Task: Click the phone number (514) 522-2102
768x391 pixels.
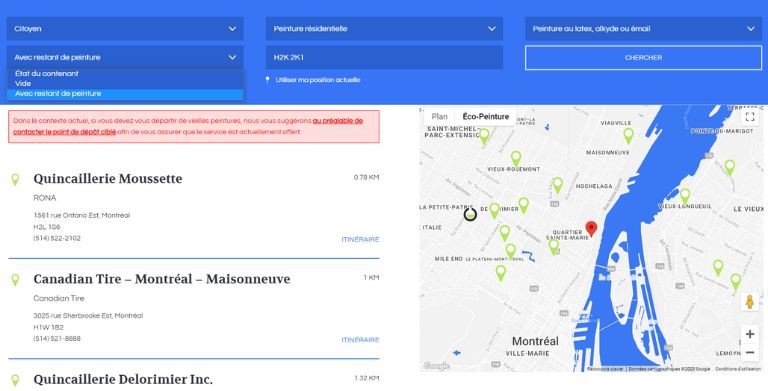Action: click(57, 238)
